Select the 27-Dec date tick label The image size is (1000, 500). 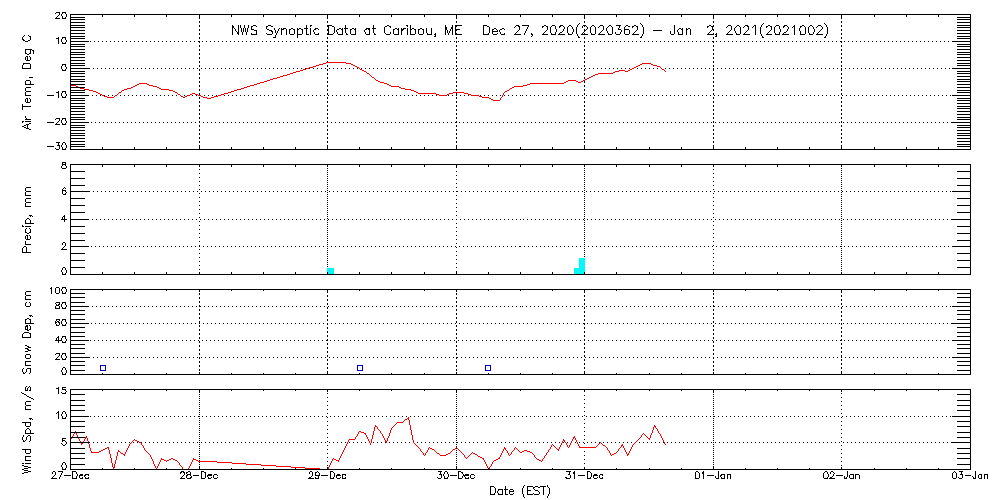pos(71,477)
